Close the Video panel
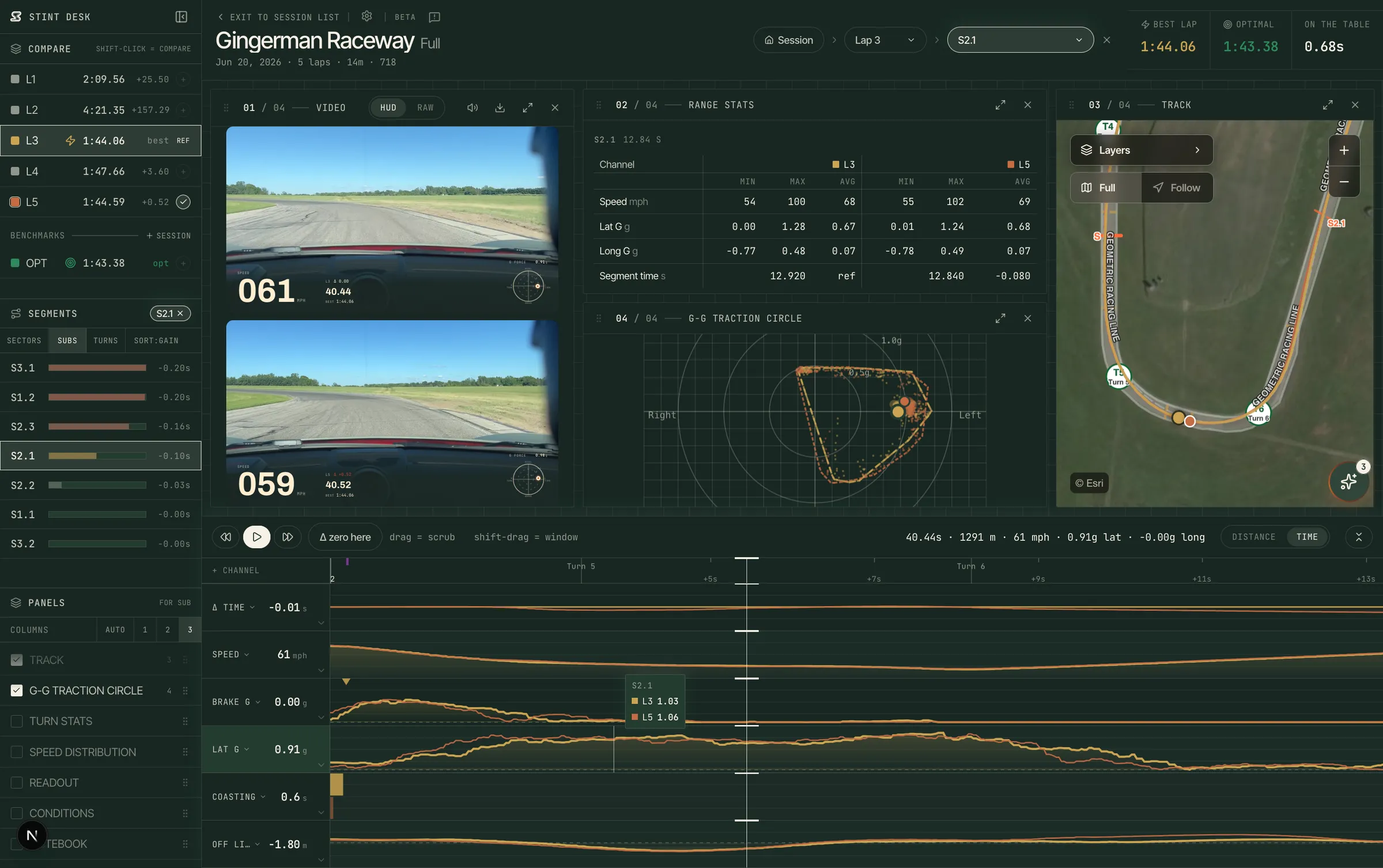Image resolution: width=1383 pixels, height=868 pixels. 555,108
